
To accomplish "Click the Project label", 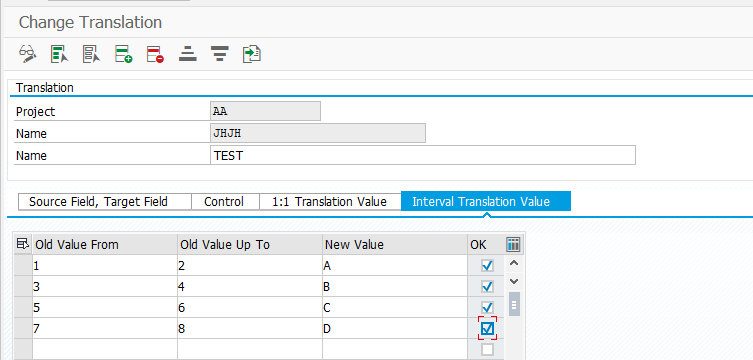I will [36, 112].
